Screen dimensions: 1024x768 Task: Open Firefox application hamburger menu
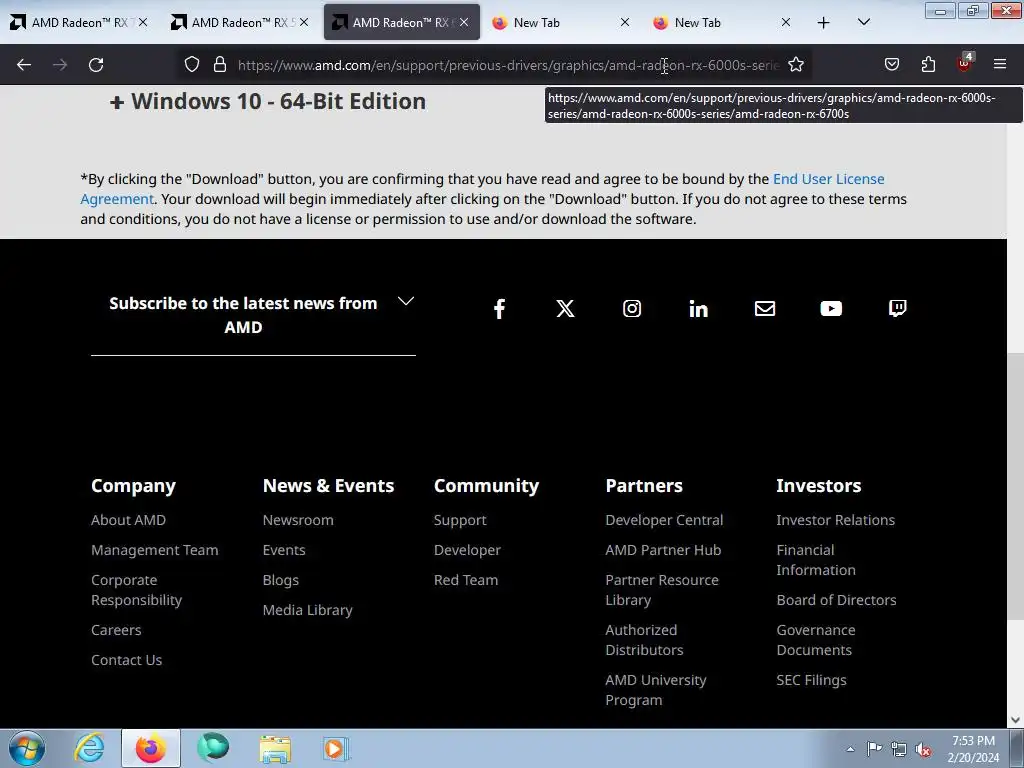click(x=1000, y=65)
